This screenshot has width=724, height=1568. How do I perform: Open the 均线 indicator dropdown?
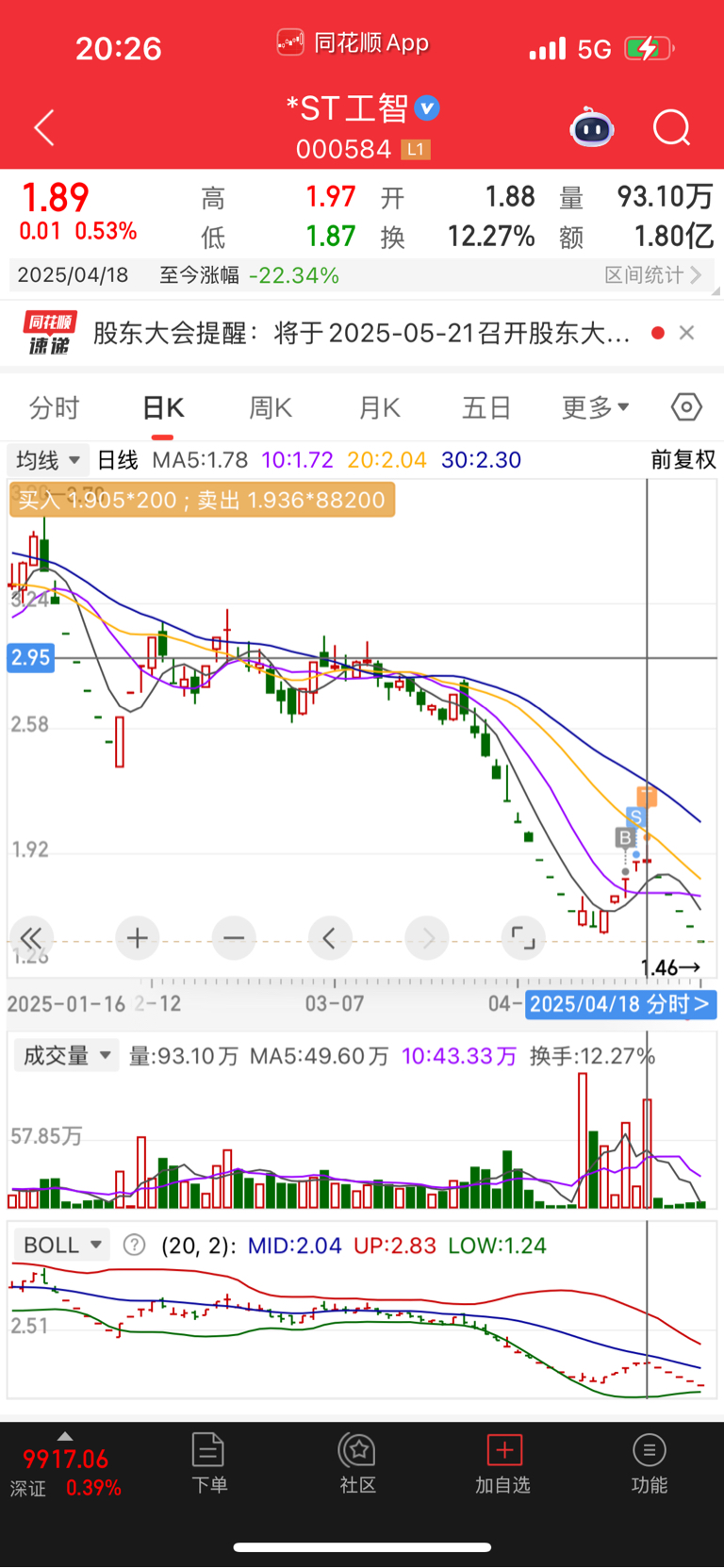pyautogui.click(x=48, y=460)
